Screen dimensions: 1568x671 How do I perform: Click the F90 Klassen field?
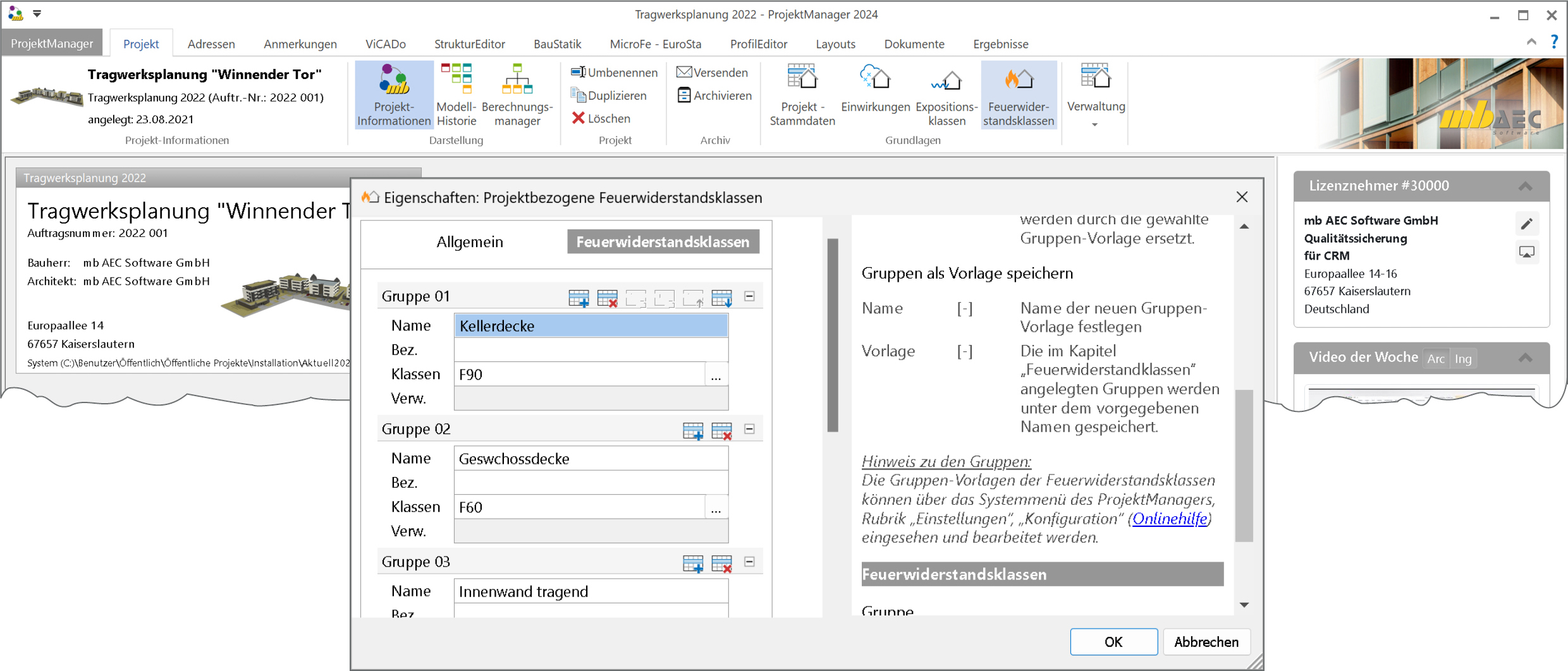point(580,375)
